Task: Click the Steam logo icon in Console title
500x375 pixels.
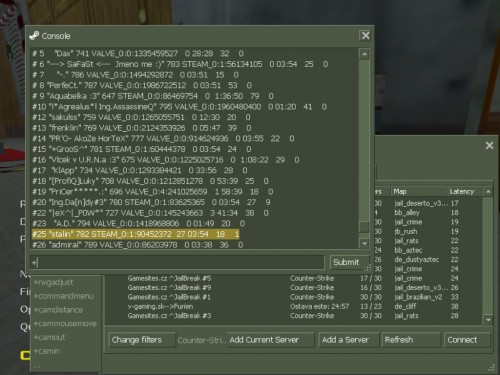Action: click(x=34, y=36)
